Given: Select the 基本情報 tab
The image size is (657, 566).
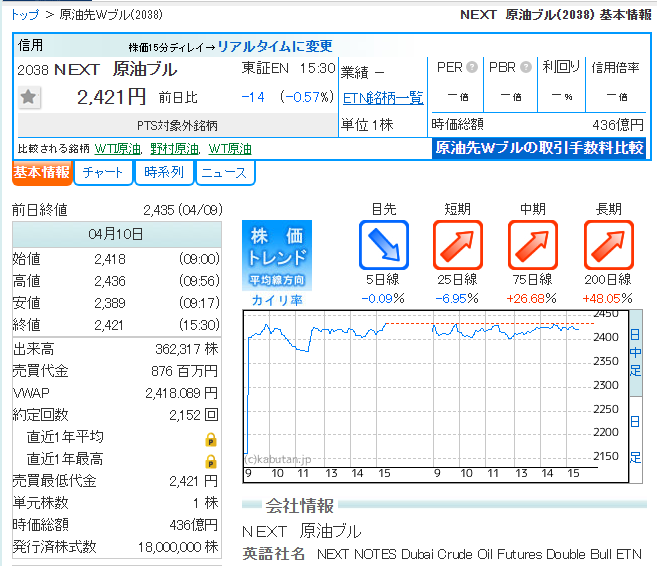Looking at the screenshot, I should 42,173.
